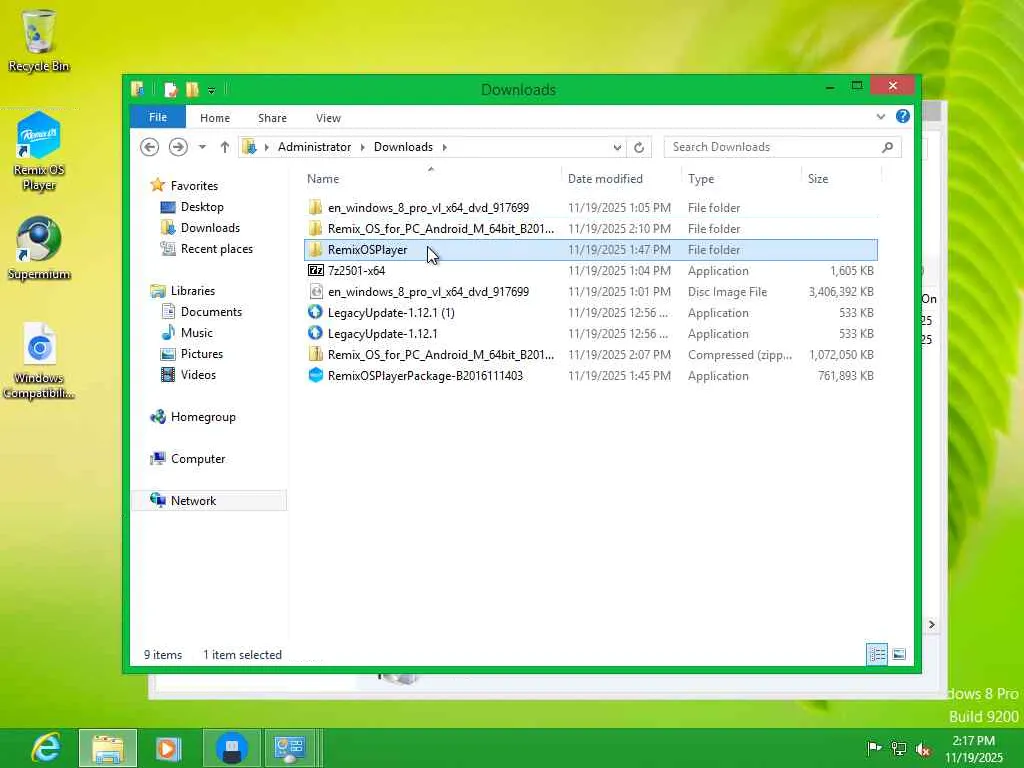Click the muted volume tray icon
The image size is (1024, 768).
pyautogui.click(x=923, y=748)
